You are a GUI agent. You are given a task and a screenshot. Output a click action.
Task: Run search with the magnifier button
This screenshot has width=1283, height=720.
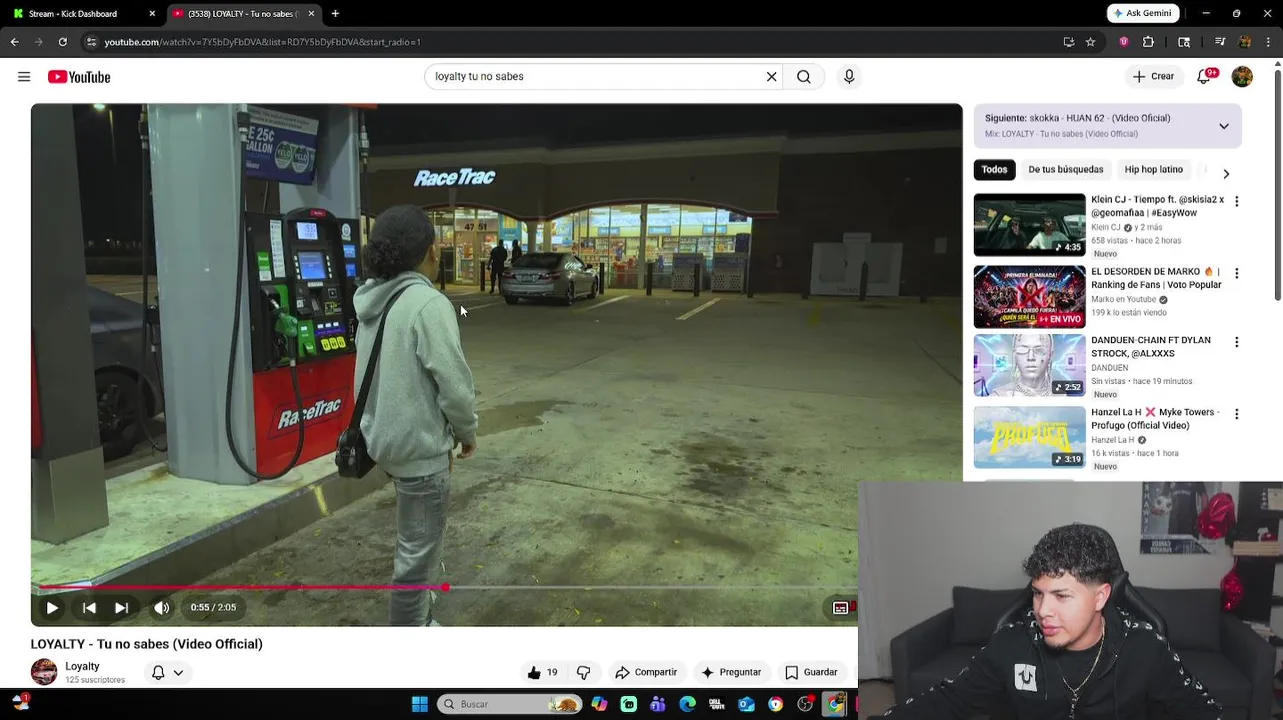[x=804, y=77]
